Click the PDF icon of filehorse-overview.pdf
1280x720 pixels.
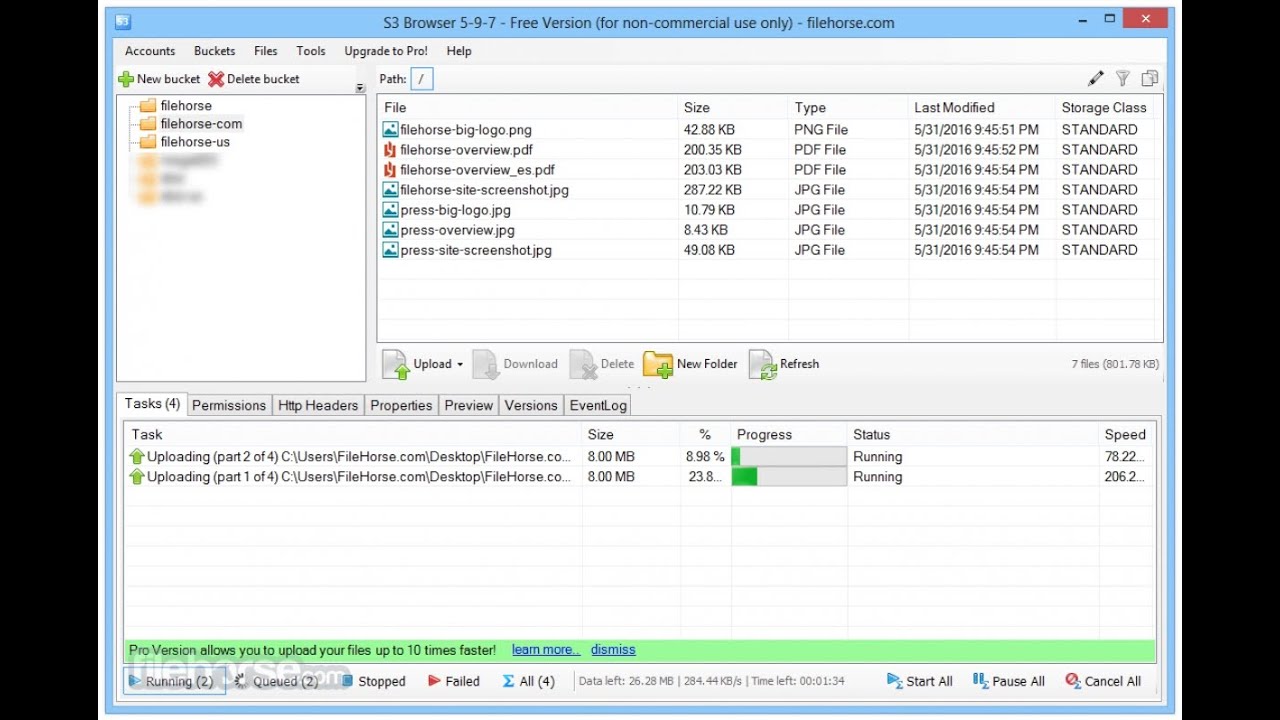point(390,150)
